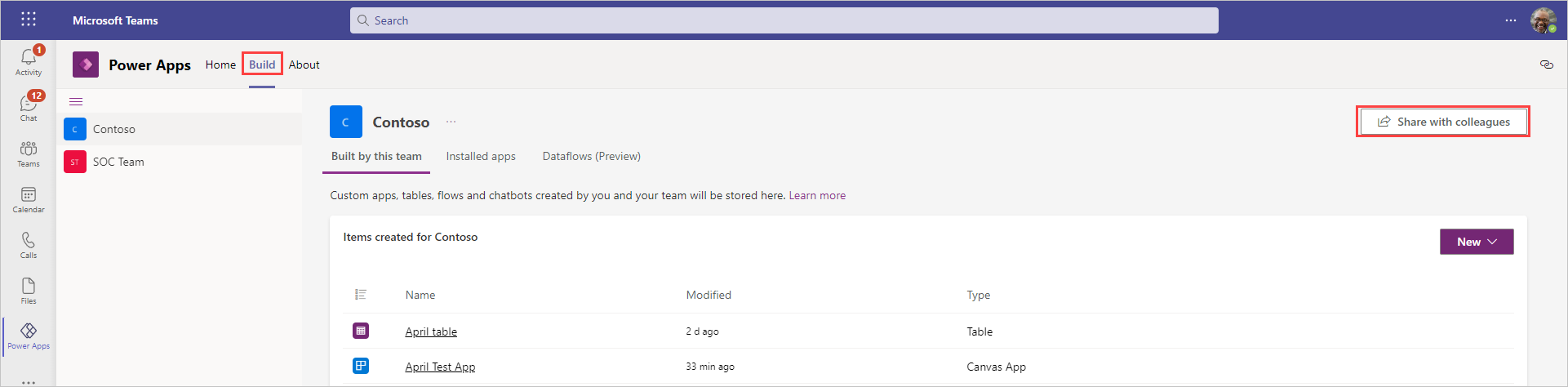This screenshot has width=1568, height=387.
Task: Open the more options ellipsis next to Contoso
Action: click(x=451, y=122)
